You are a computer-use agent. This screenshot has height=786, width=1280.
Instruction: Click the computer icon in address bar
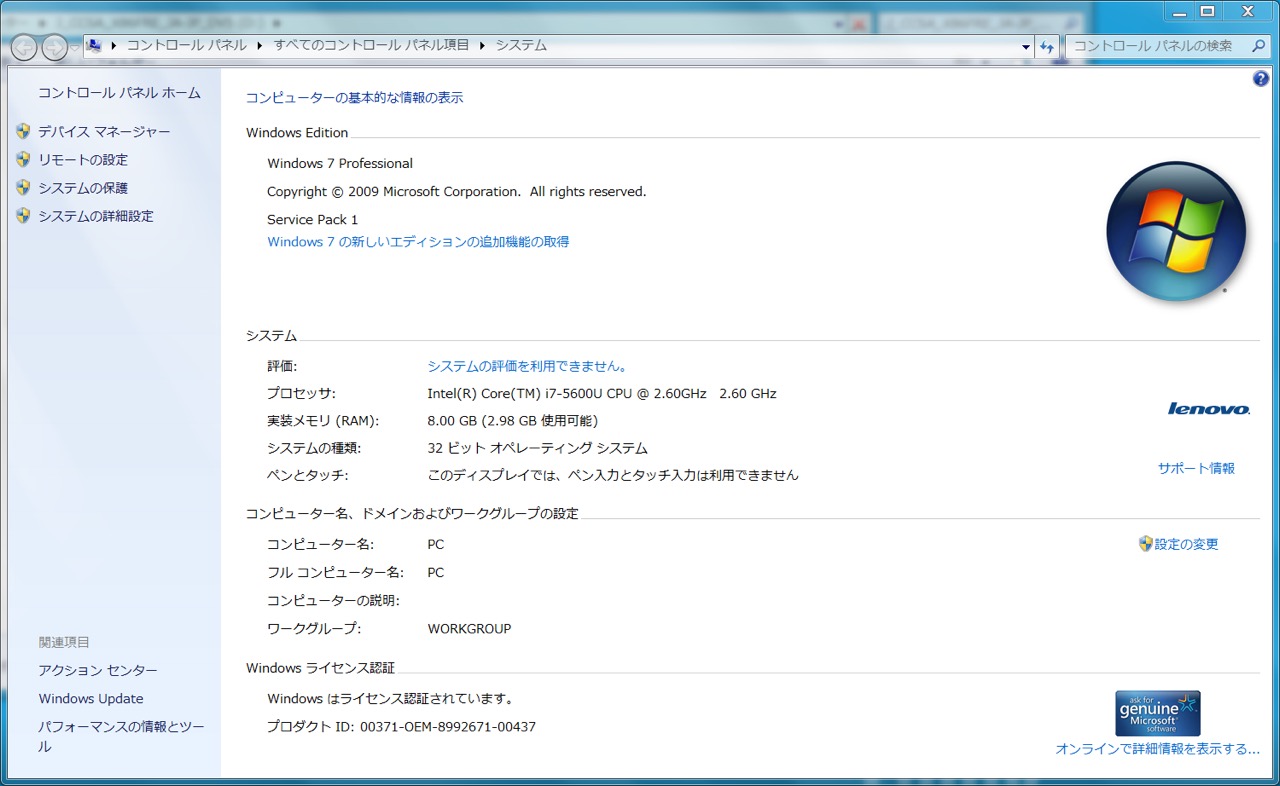[94, 45]
